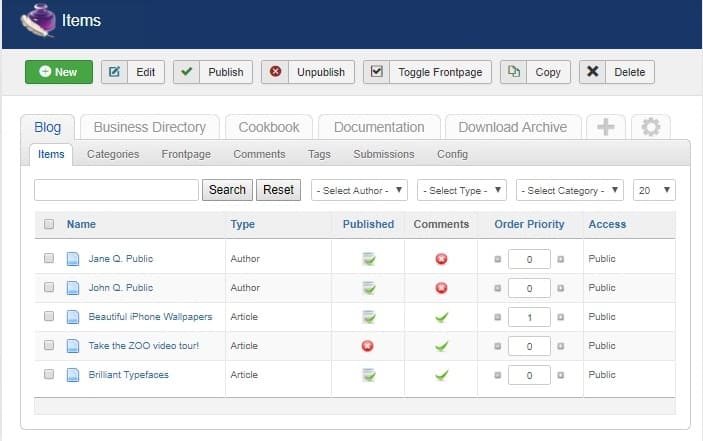
Task: Enable comments for Jane Q. Public
Action: 441,259
